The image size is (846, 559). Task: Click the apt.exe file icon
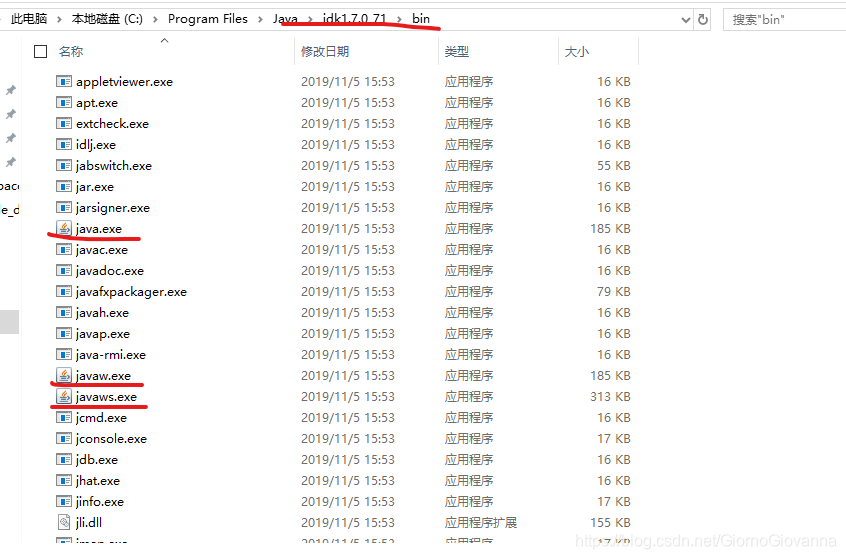tap(64, 103)
